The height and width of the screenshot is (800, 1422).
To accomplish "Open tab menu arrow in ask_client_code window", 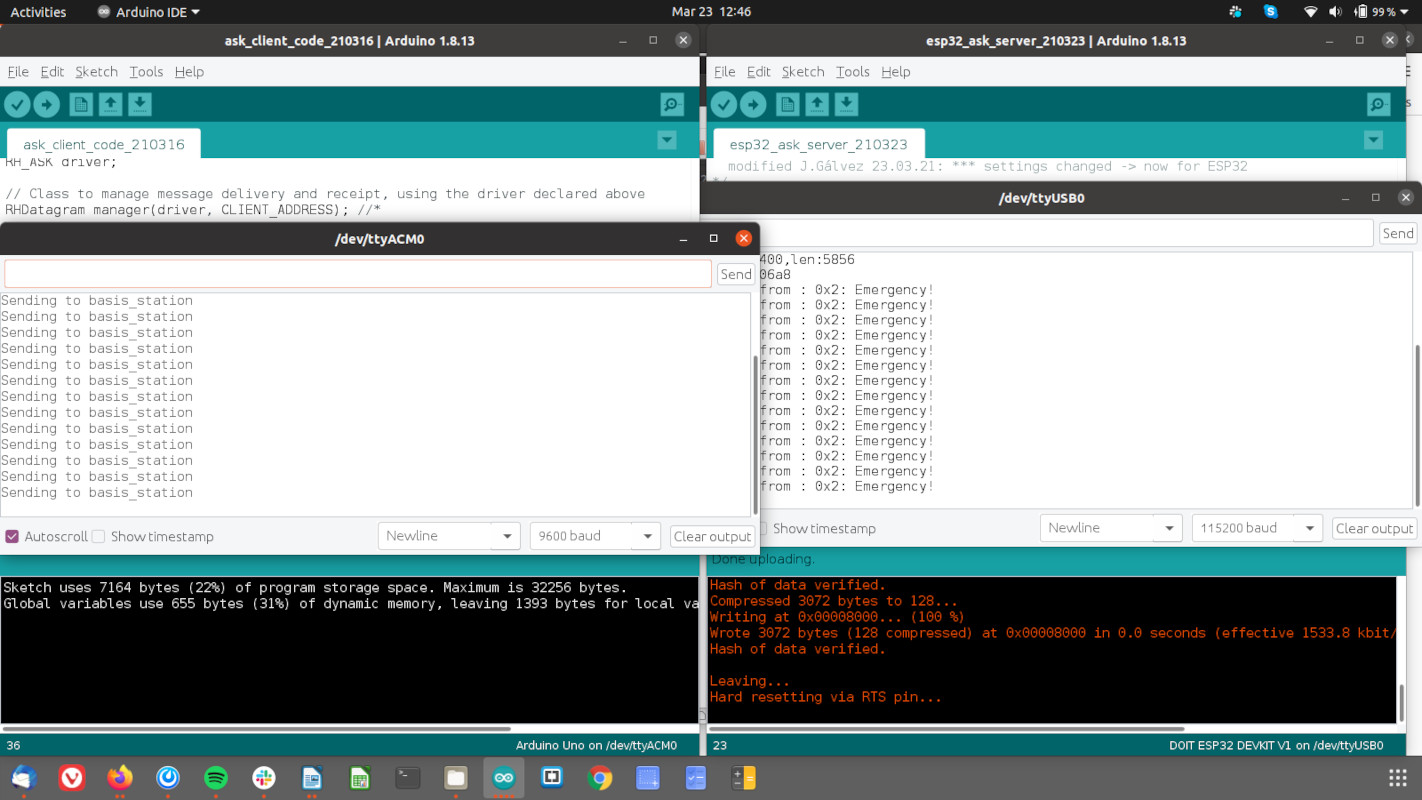I will (667, 141).
